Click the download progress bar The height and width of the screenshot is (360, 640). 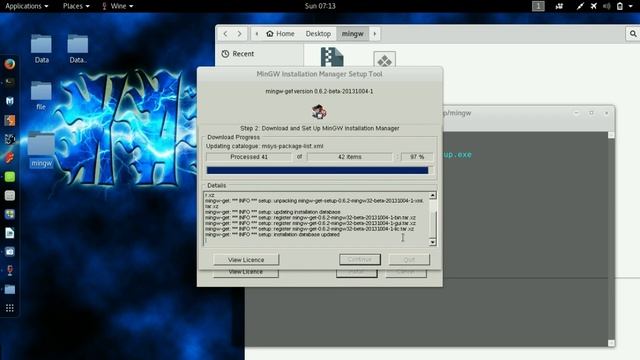[320, 171]
